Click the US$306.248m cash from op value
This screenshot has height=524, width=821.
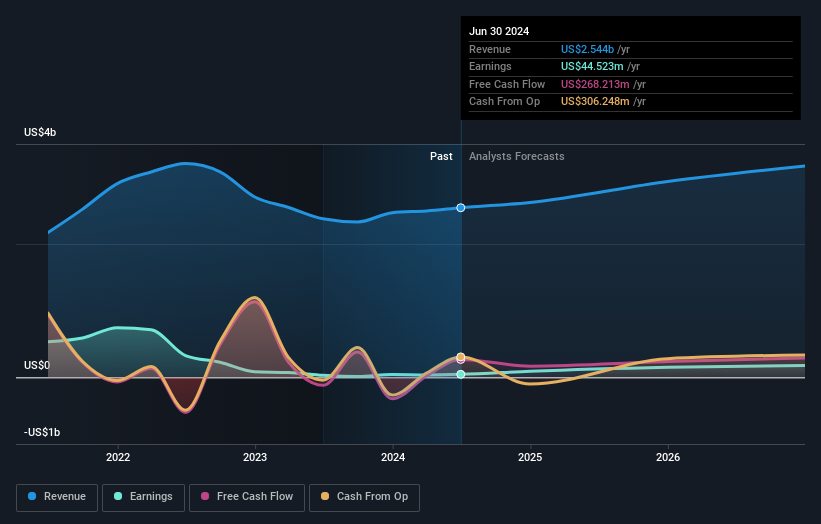tap(595, 102)
